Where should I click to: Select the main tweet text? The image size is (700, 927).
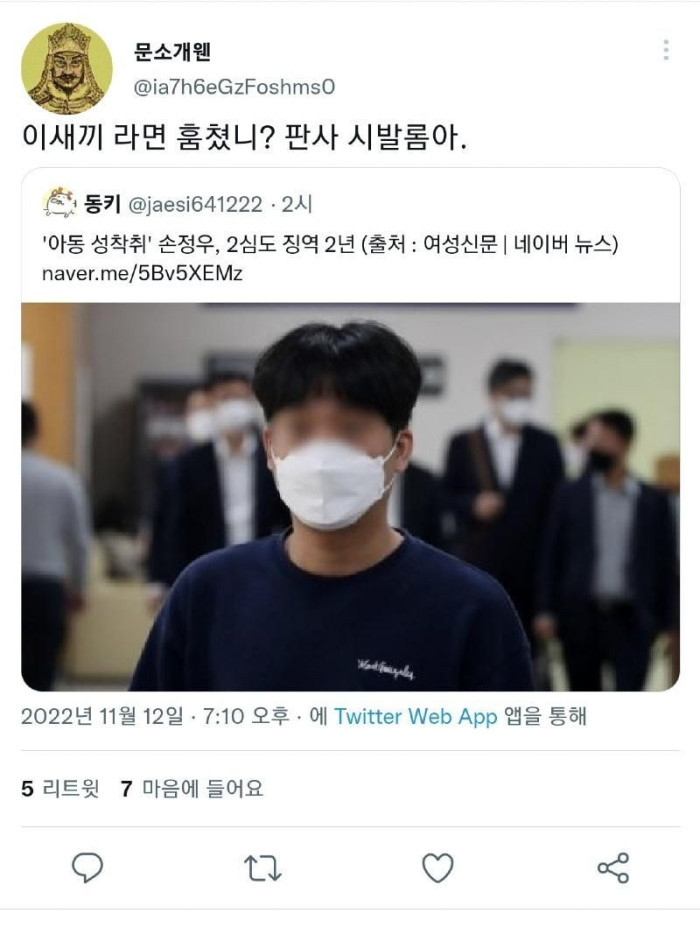[x=245, y=138]
